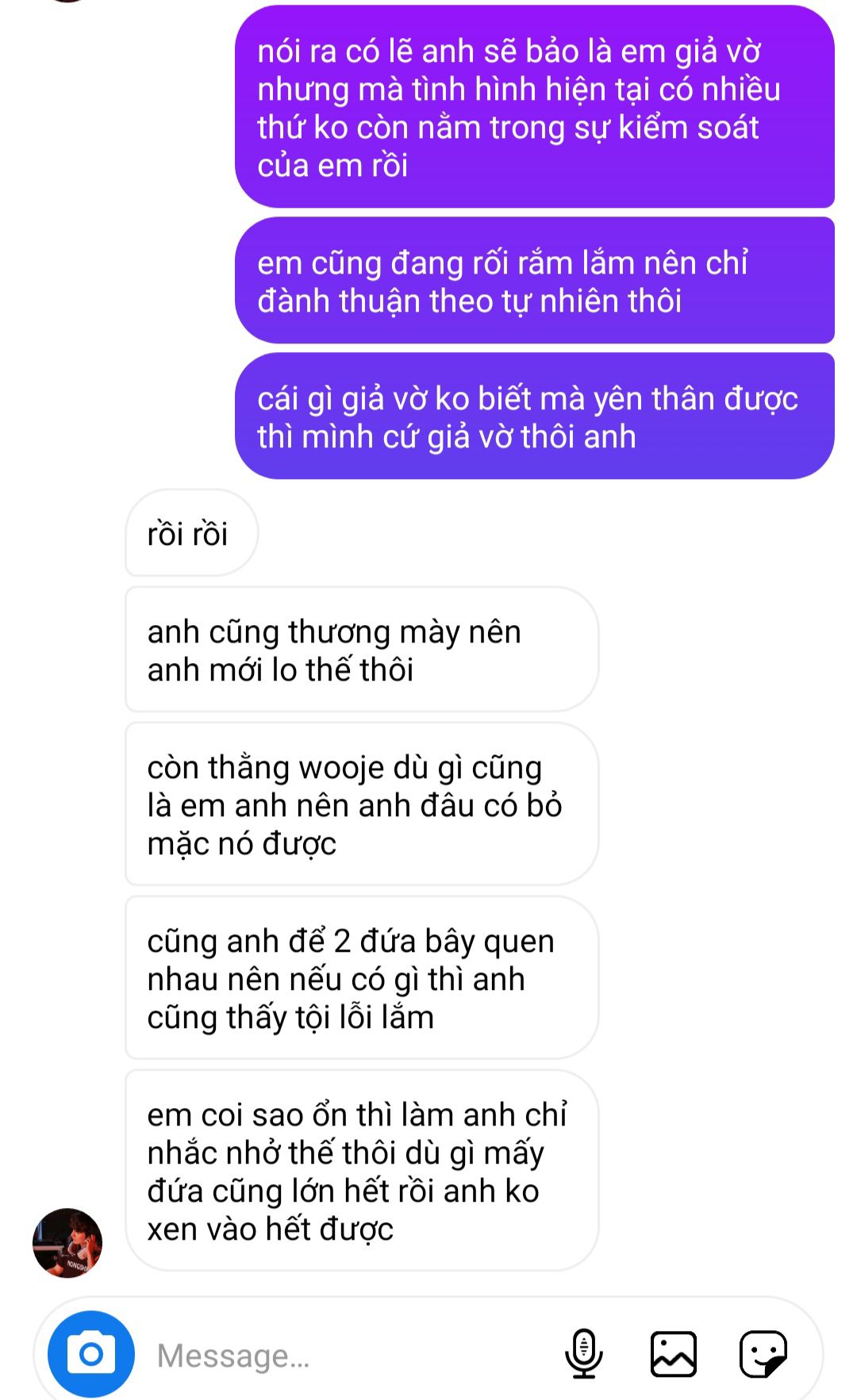Tap the "cũng anh để 2 đứa bây quen" bubble

[x=362, y=978]
